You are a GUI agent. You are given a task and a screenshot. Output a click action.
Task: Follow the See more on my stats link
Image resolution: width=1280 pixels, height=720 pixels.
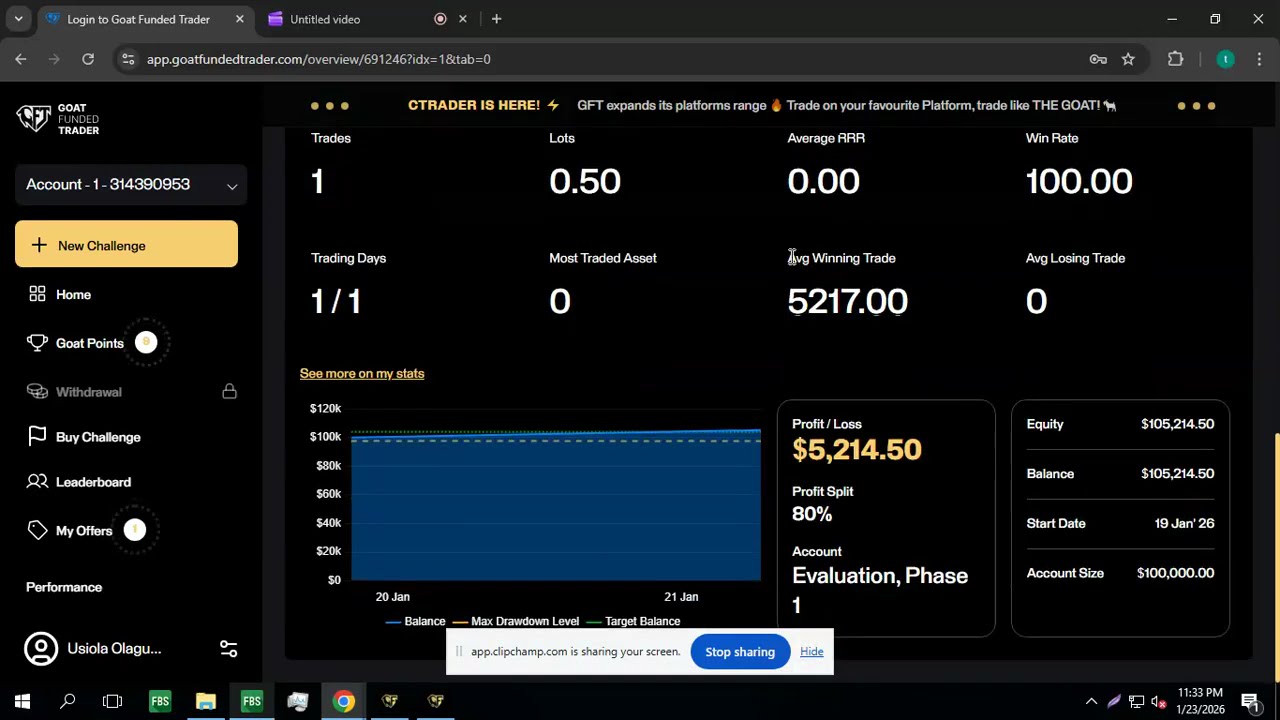pos(362,373)
